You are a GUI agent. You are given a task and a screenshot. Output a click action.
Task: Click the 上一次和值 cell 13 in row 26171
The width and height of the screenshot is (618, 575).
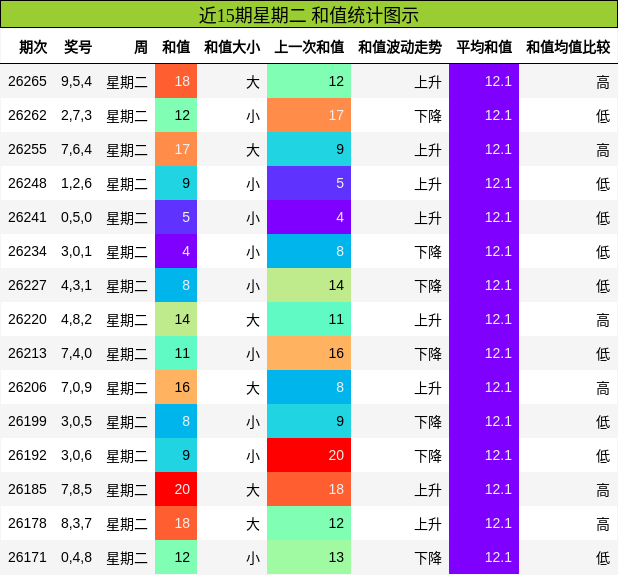(309, 557)
